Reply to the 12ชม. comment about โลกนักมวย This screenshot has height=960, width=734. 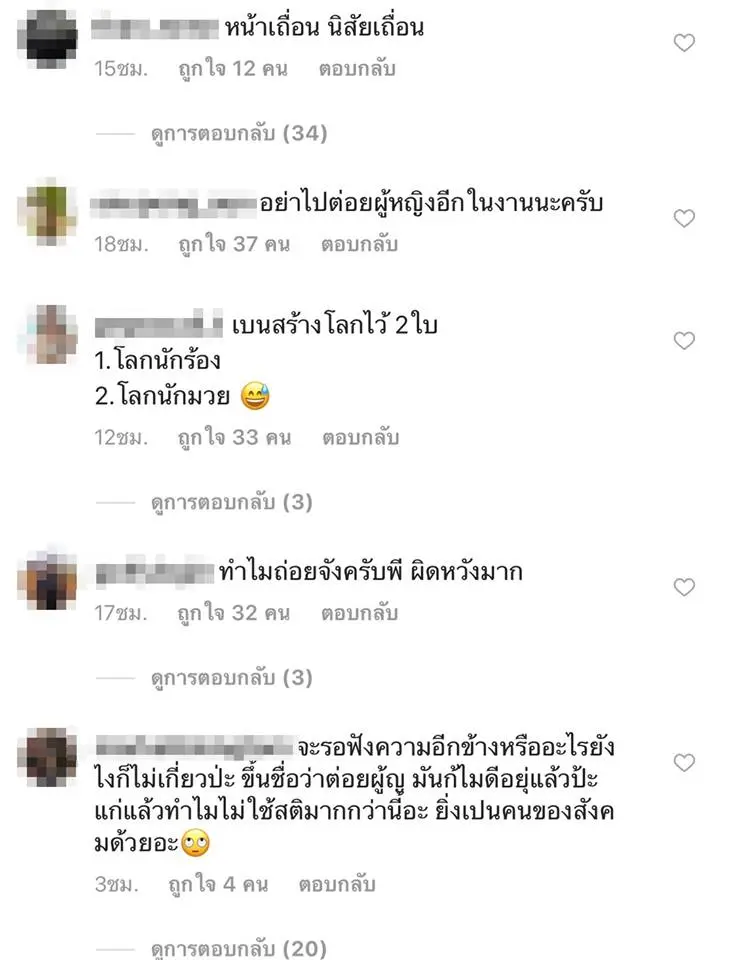[361, 437]
